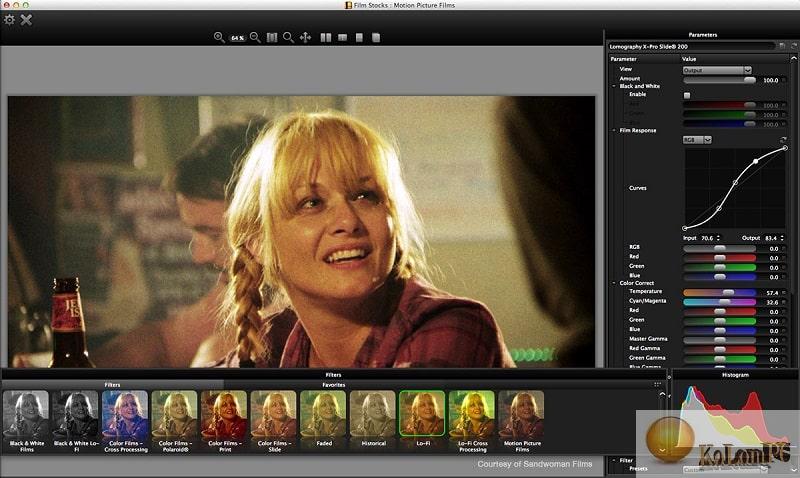Screen dimensions: 800x478
Task: Select the pan move-arrows tool
Action: click(306, 37)
